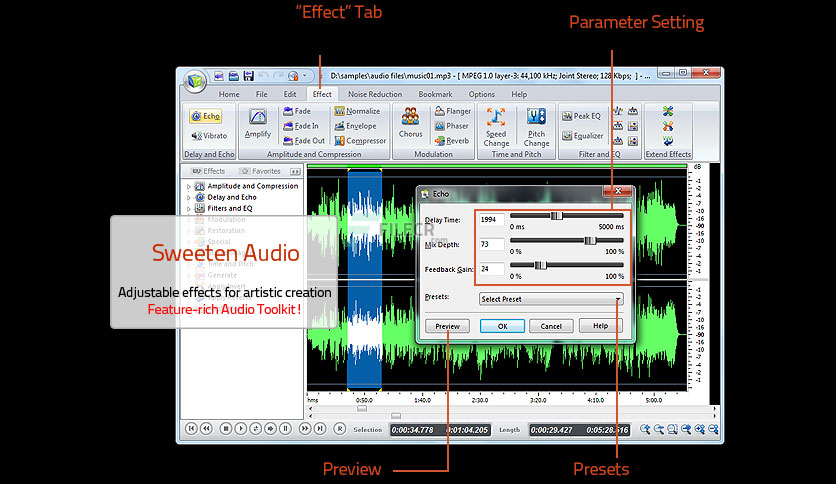Select the Phaser effect
Viewport: 836px width, 484px height.
452,126
